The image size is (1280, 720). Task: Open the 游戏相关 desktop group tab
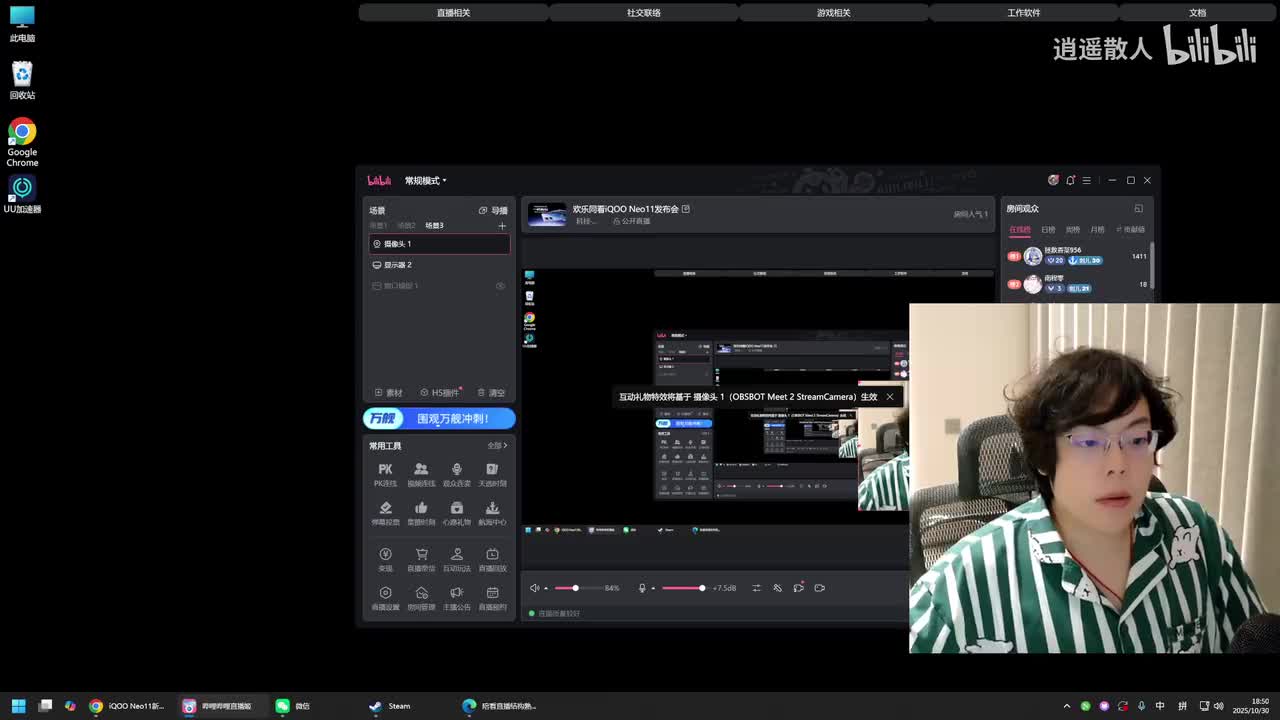tap(833, 13)
